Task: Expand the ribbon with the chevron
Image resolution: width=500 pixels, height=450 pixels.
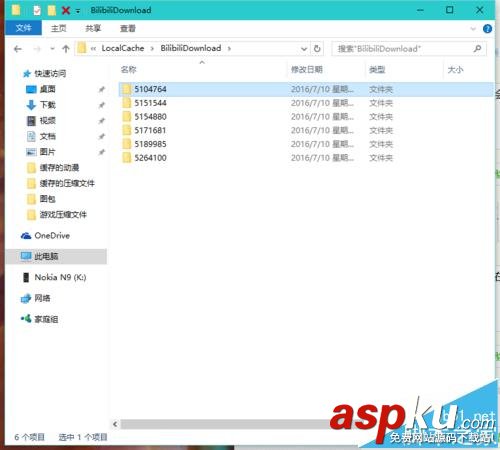Action: (x=473, y=29)
